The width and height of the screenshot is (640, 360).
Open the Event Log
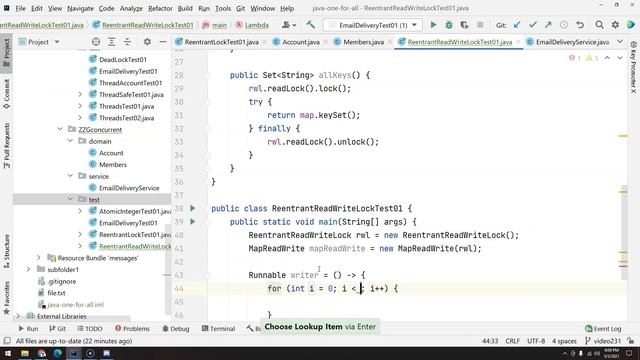pyautogui.click(x=603, y=328)
